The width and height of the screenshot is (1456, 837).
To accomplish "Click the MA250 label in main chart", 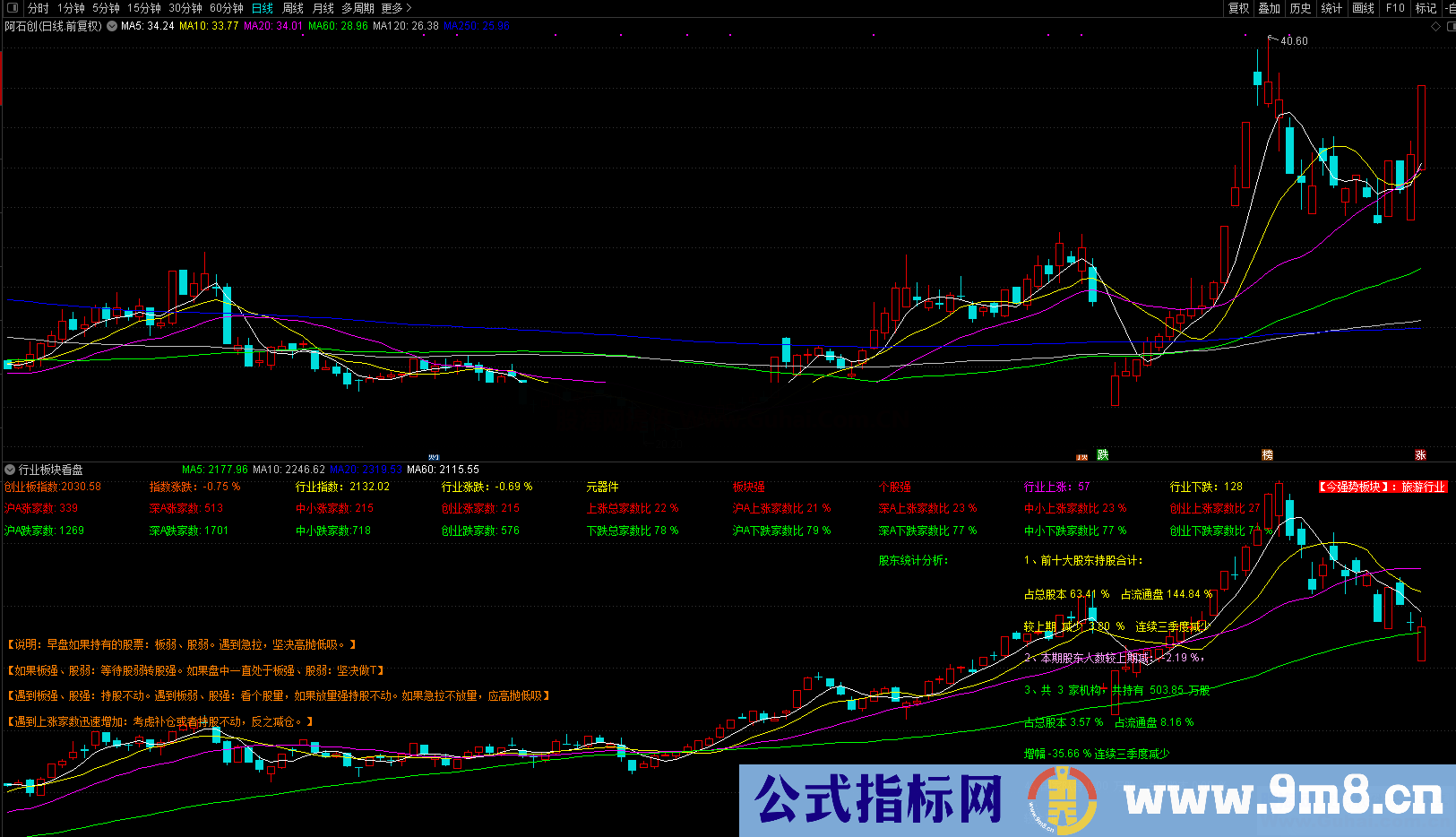I will tap(477, 26).
